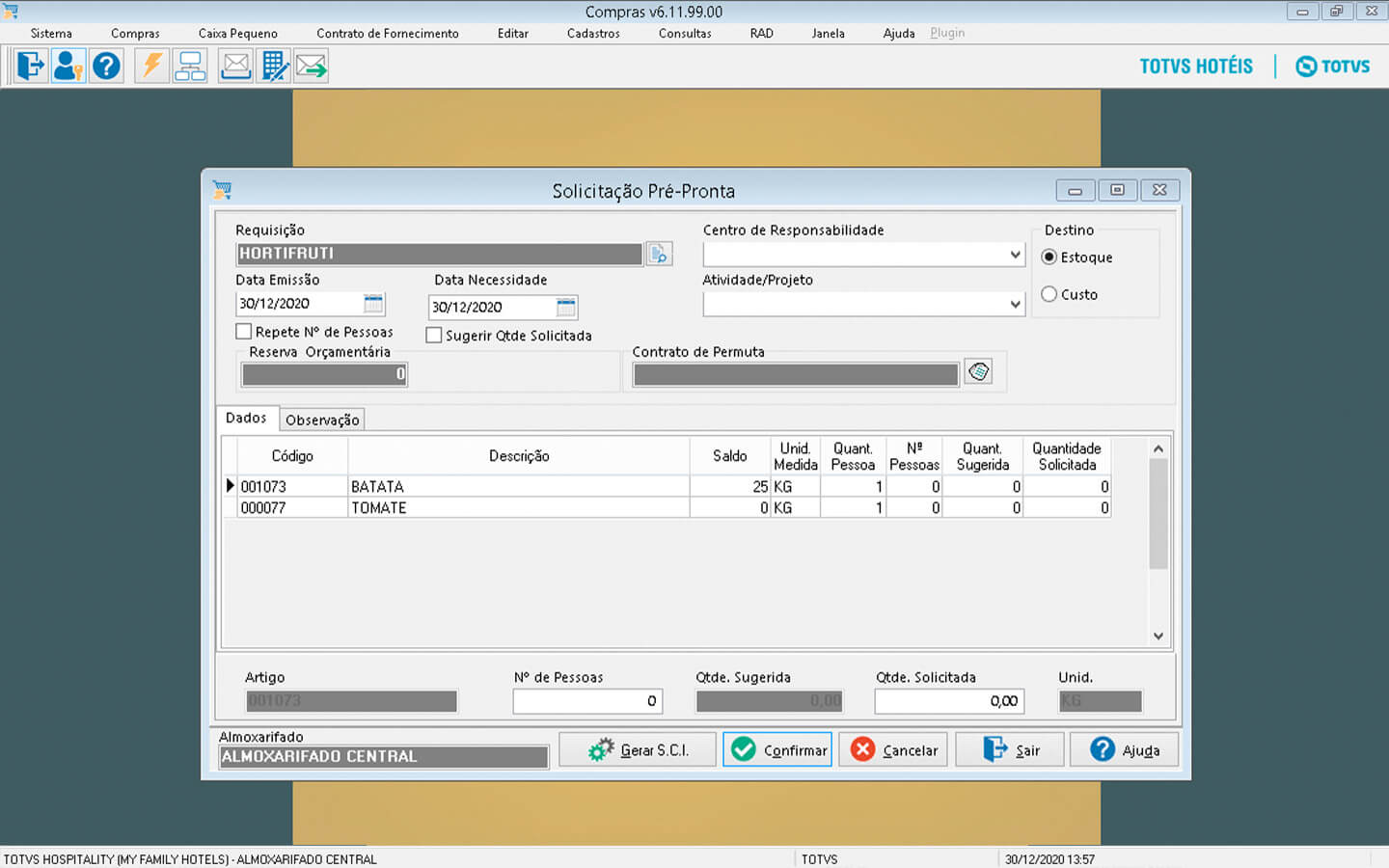Switch to the Observação tab
This screenshot has height=868, width=1389.
pos(322,420)
